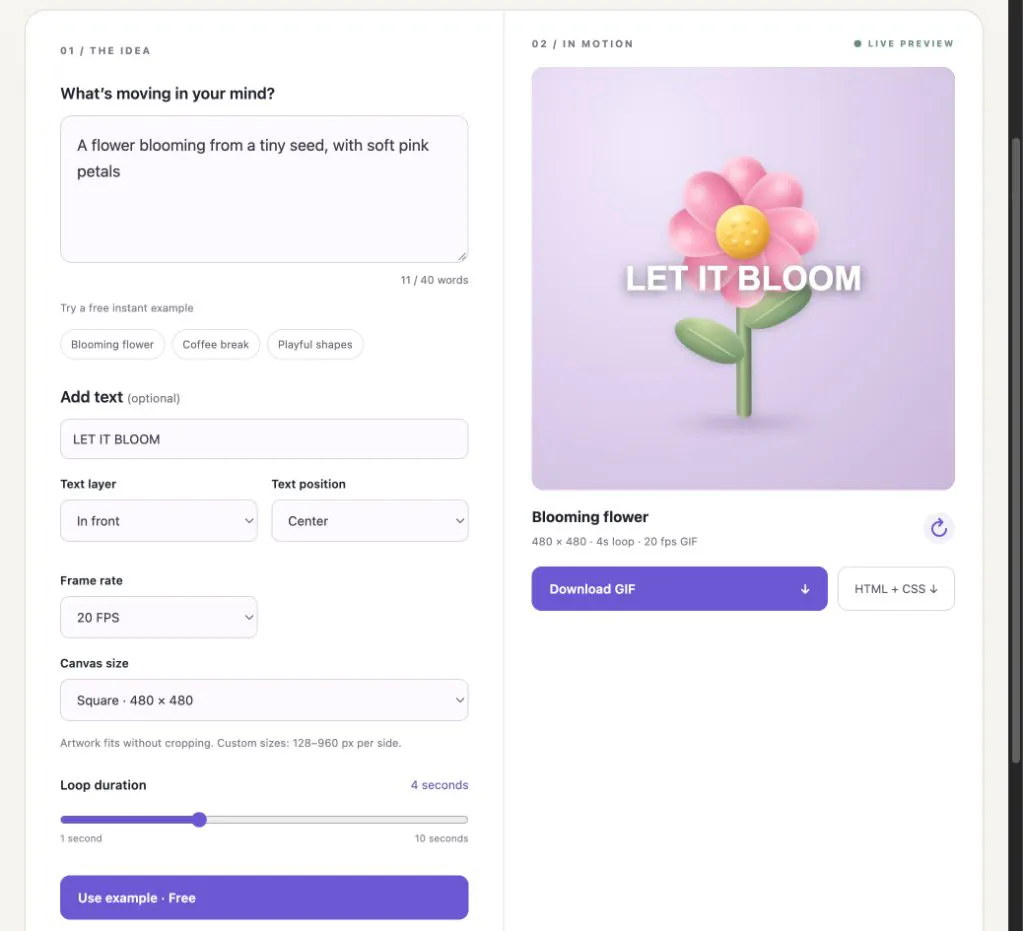1023x931 pixels.
Task: Click the HTML + CSS export button
Action: (896, 588)
